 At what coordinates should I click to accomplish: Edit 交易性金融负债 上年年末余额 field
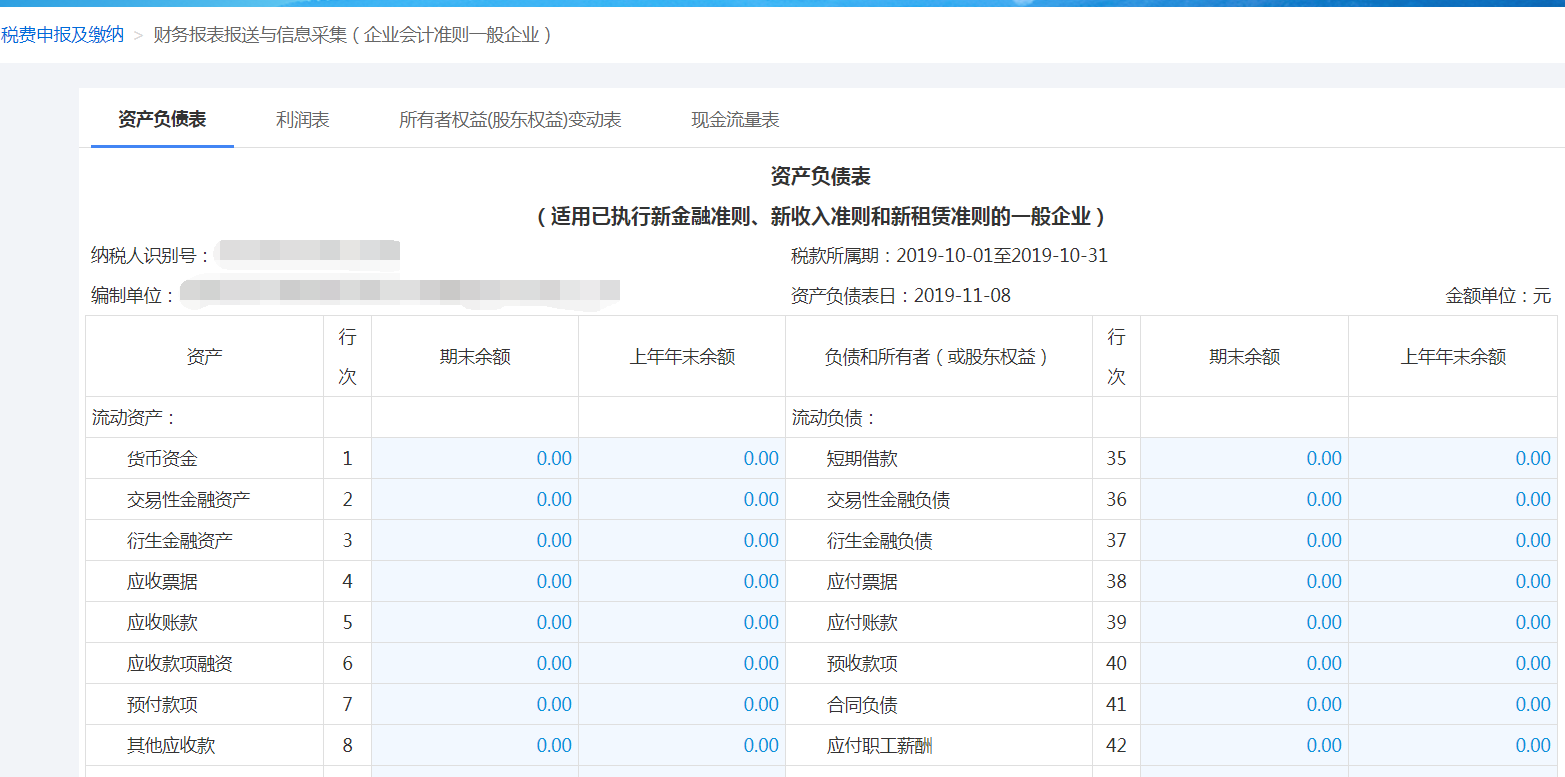coord(1453,499)
